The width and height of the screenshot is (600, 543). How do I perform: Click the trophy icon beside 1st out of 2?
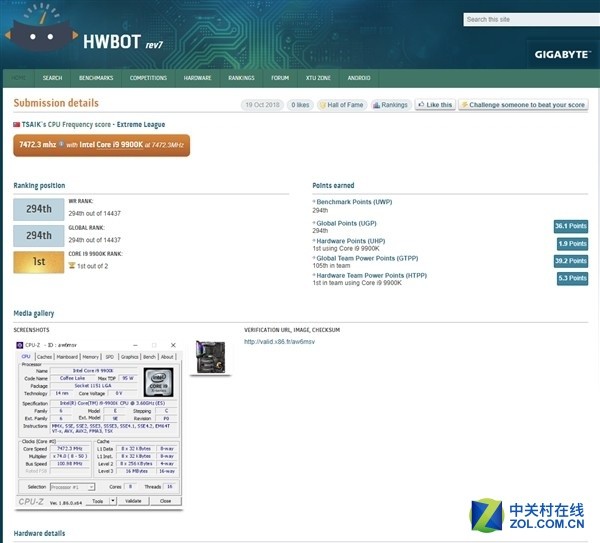[72, 266]
